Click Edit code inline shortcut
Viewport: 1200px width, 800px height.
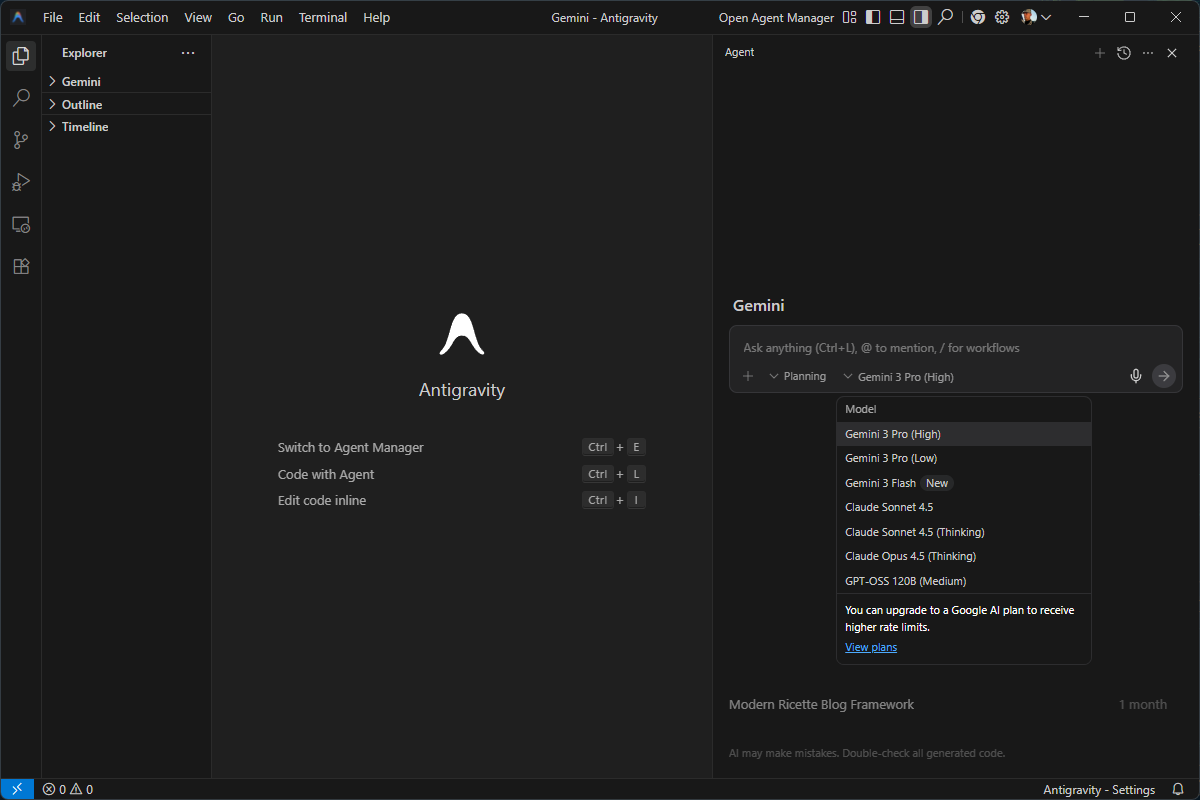click(x=322, y=500)
